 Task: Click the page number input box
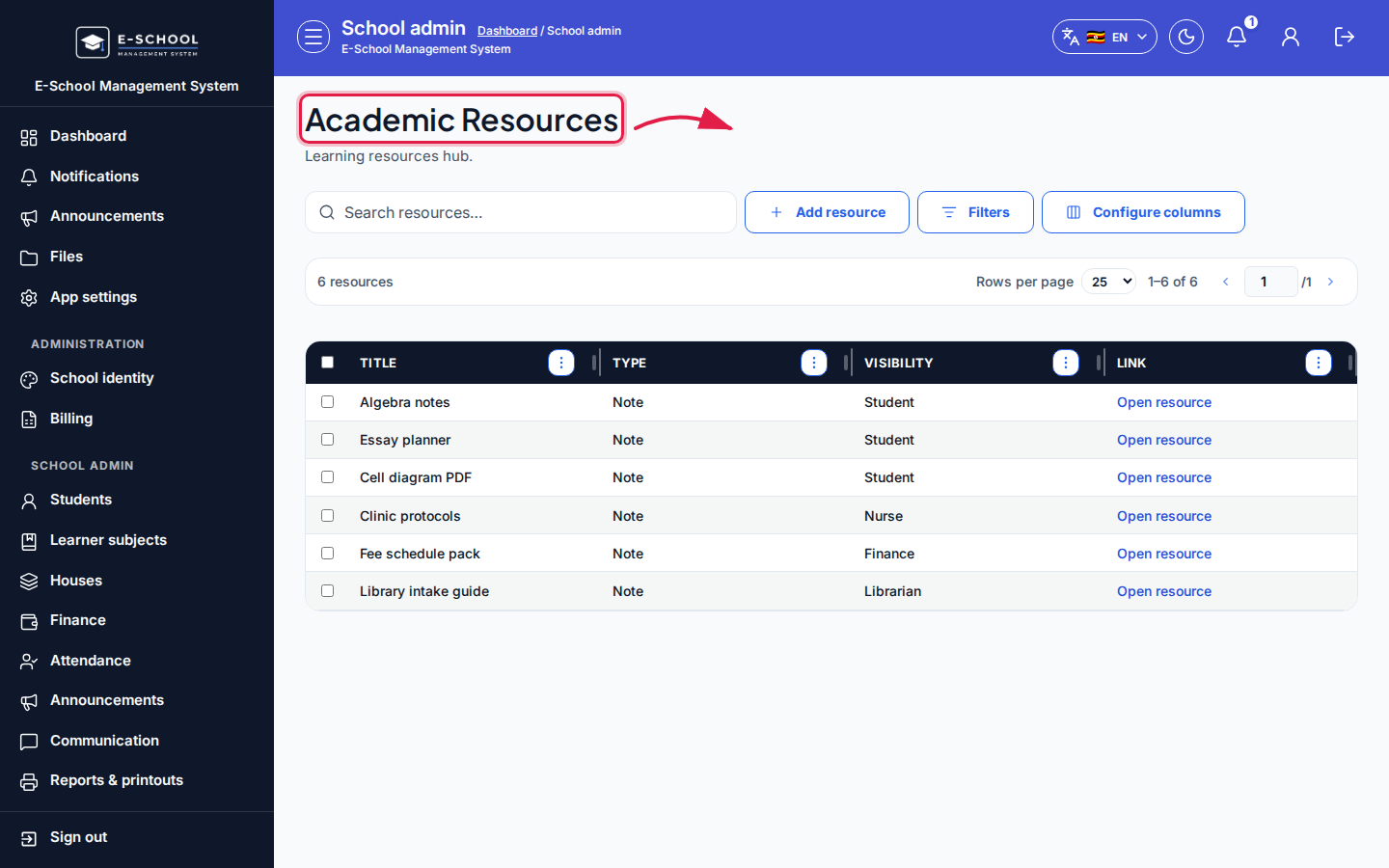click(x=1270, y=282)
